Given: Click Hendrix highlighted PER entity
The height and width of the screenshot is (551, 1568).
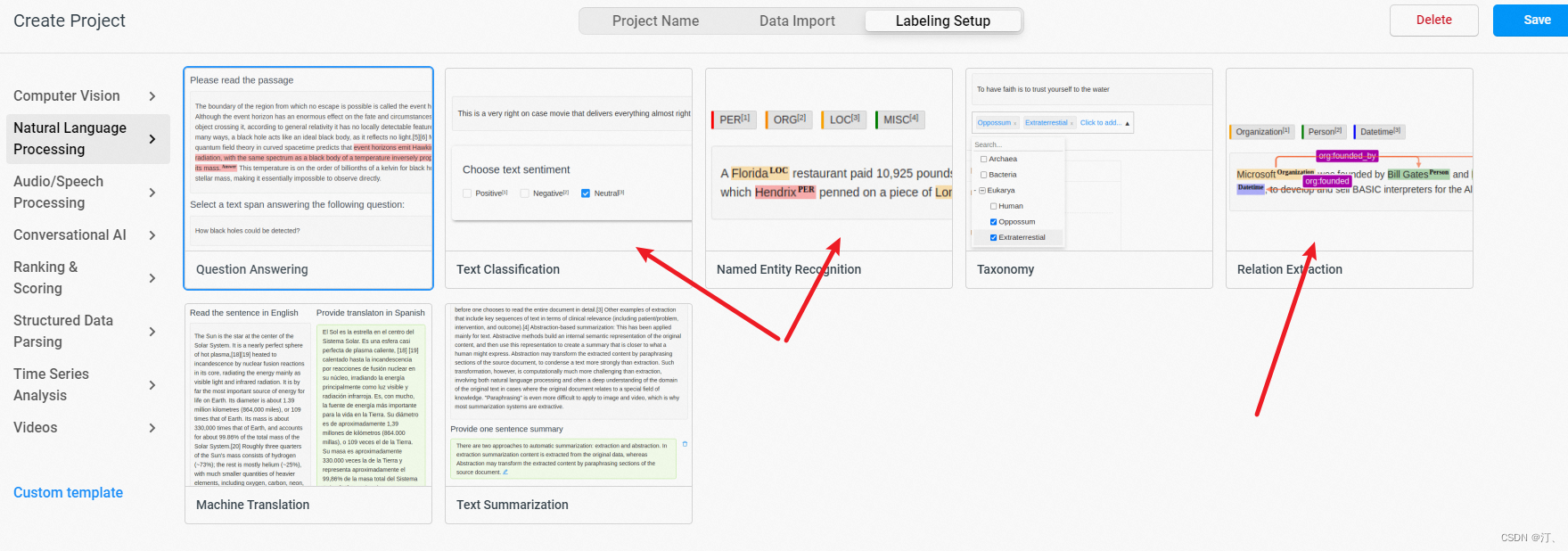Looking at the screenshot, I should (784, 191).
